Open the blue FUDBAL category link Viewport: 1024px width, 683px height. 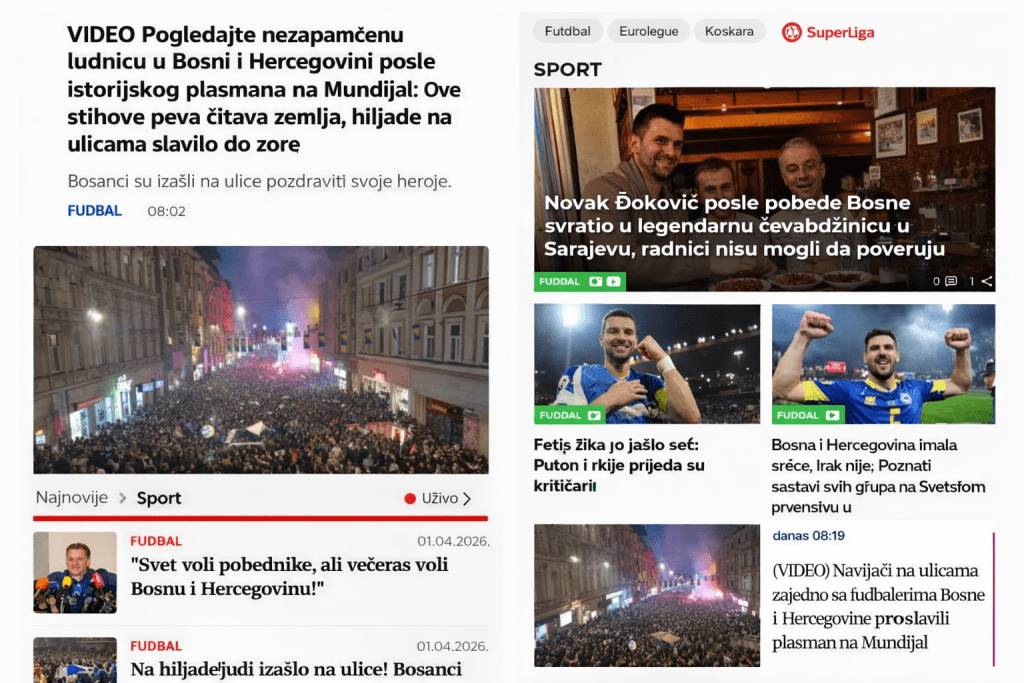[x=95, y=211]
